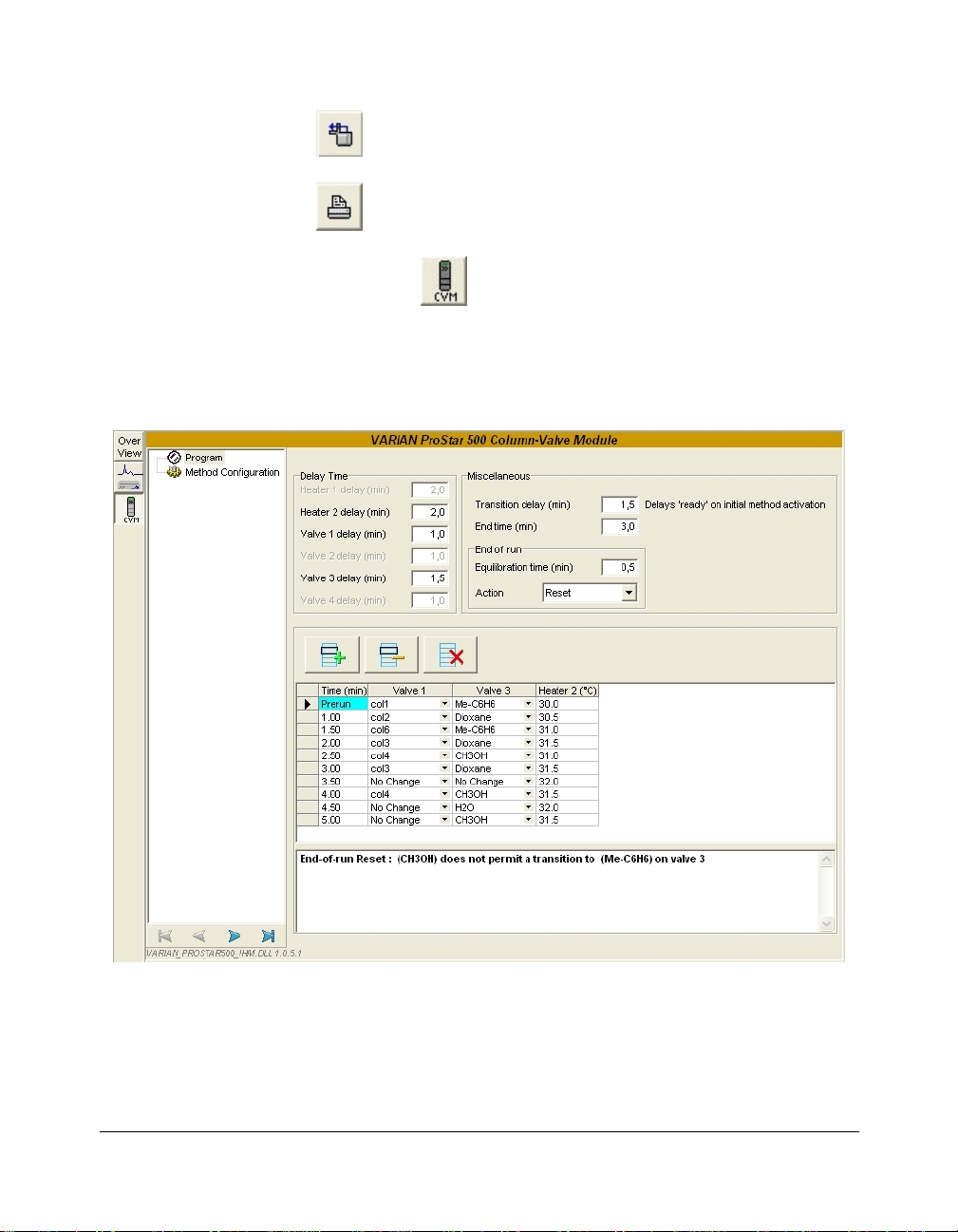Open Valve 1 dropdown in the 1.00 row

click(x=444, y=717)
